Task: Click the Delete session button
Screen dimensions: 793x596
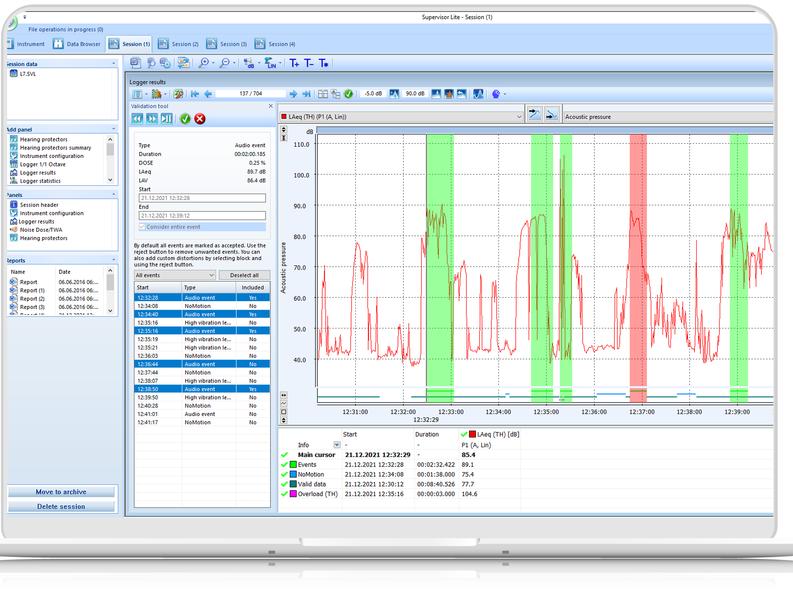Action: (x=62, y=507)
